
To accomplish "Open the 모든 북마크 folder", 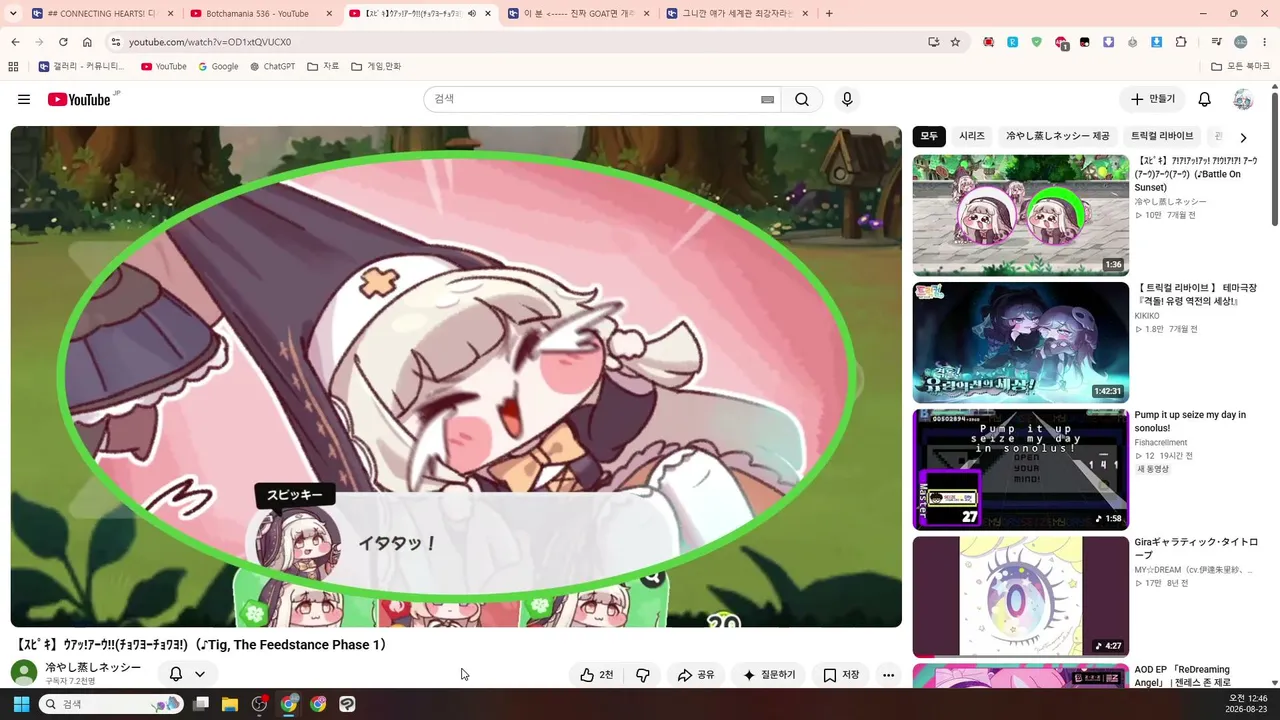I will [1241, 66].
